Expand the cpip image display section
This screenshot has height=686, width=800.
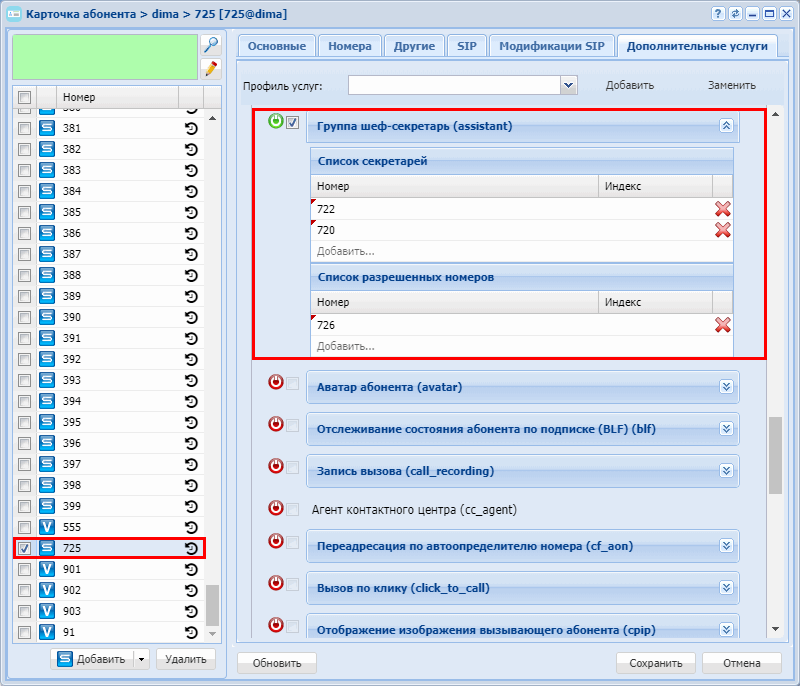coord(726,629)
